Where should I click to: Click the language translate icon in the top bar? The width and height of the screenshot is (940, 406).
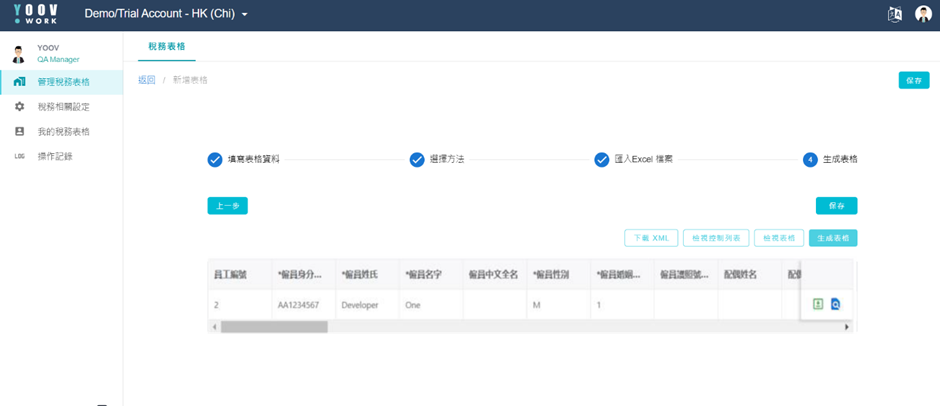point(894,14)
